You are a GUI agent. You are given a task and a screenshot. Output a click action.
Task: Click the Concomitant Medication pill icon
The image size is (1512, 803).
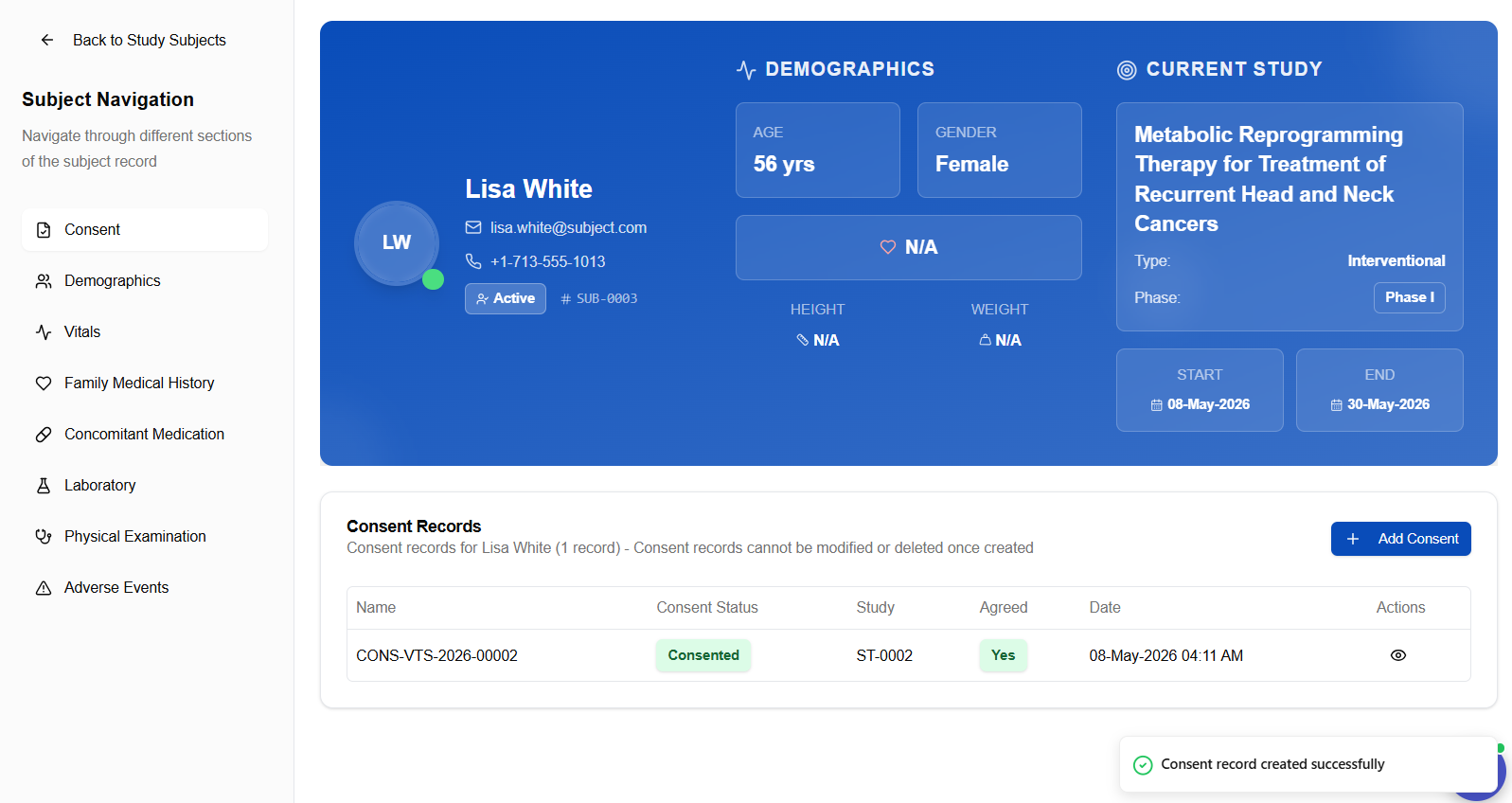click(44, 435)
